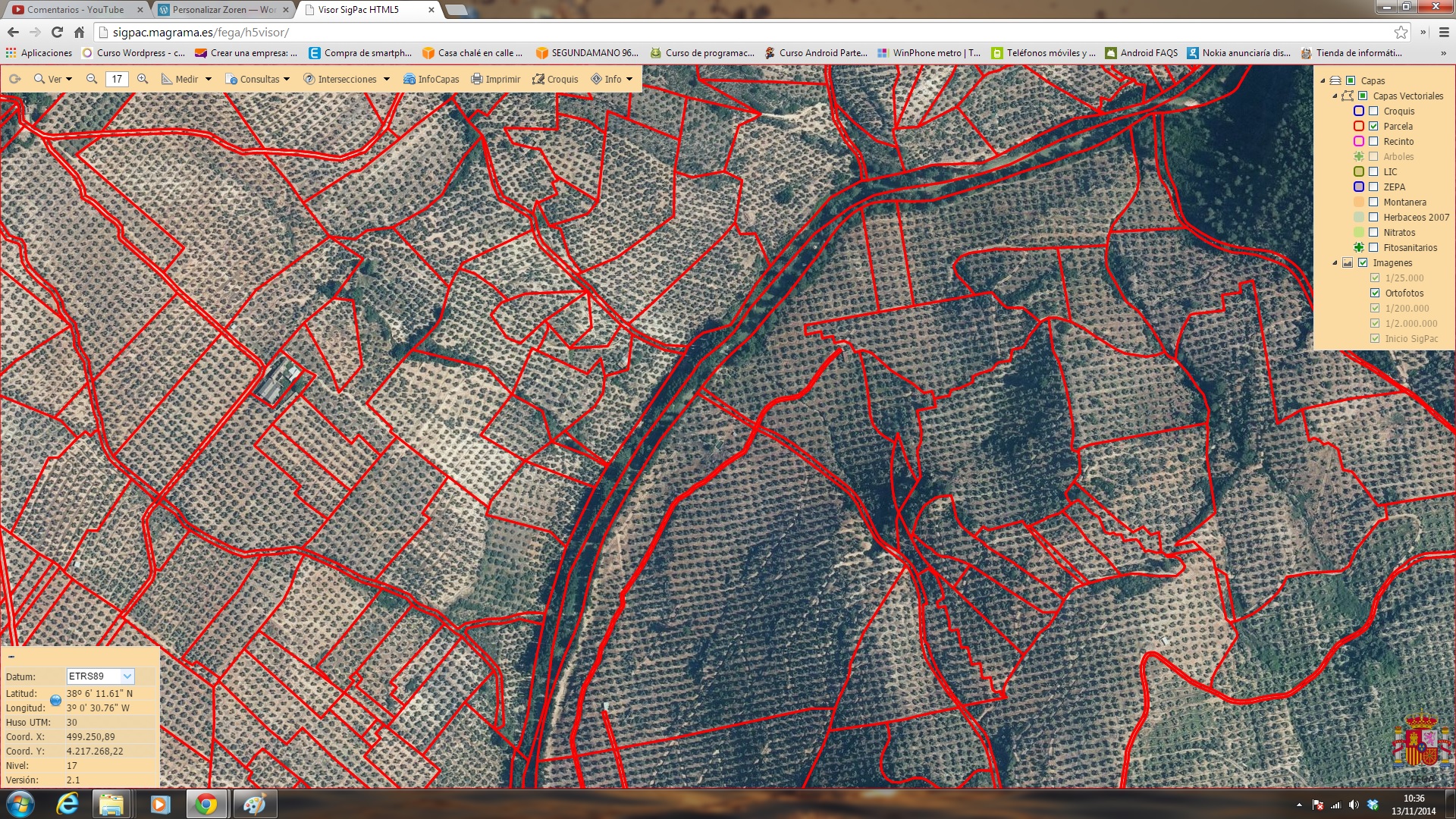The width and height of the screenshot is (1456, 819).
Task: Uncheck the Parcela layer checkbox
Action: 1373,126
